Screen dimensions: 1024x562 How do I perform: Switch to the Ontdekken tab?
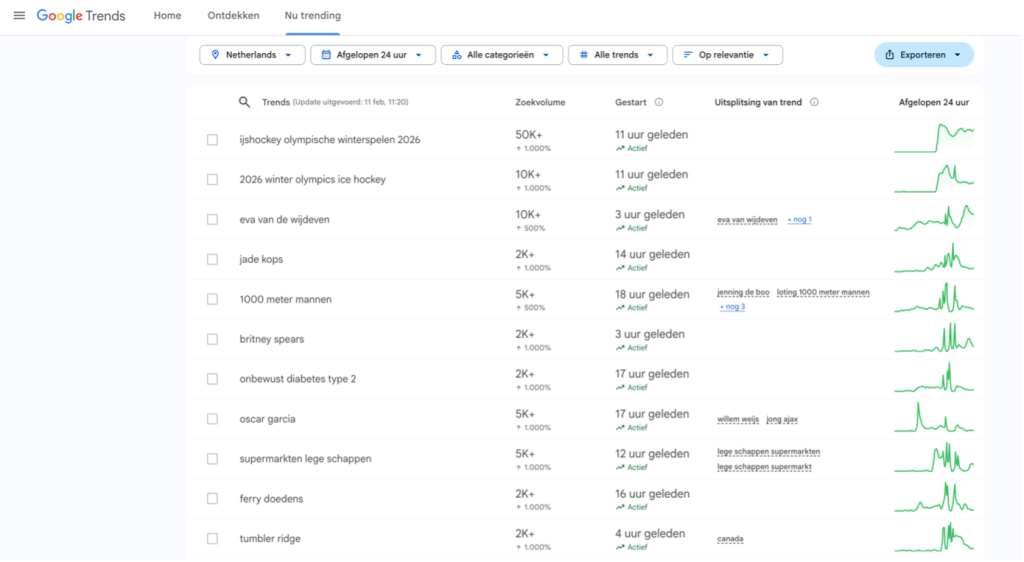(233, 16)
